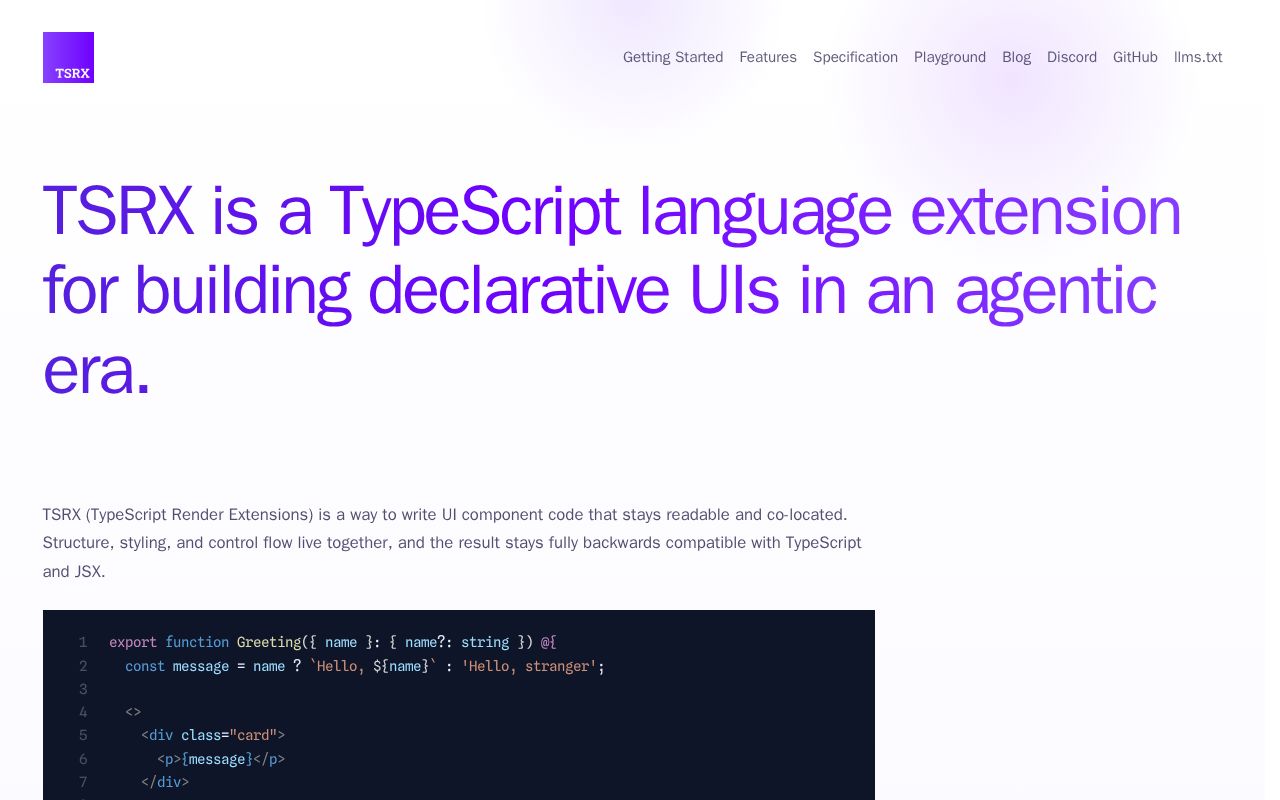This screenshot has width=1280, height=800.
Task: Click the 'TSRX is a TypeScript language extension' headline
Action: [612, 290]
